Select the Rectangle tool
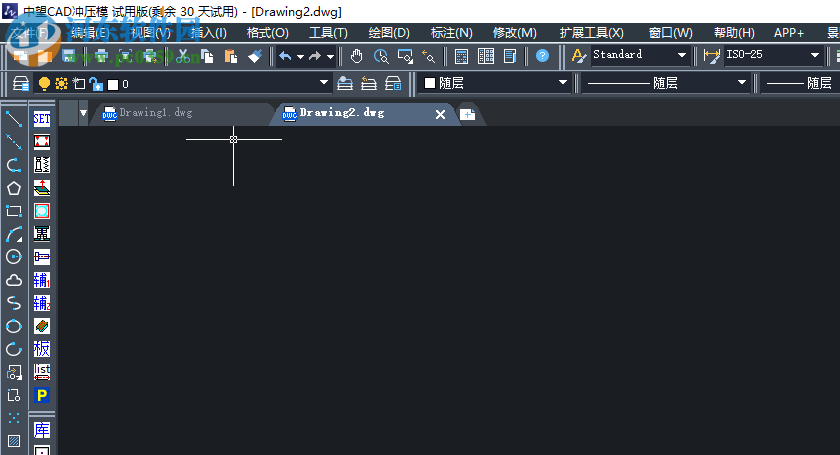840x455 pixels. [x=14, y=211]
